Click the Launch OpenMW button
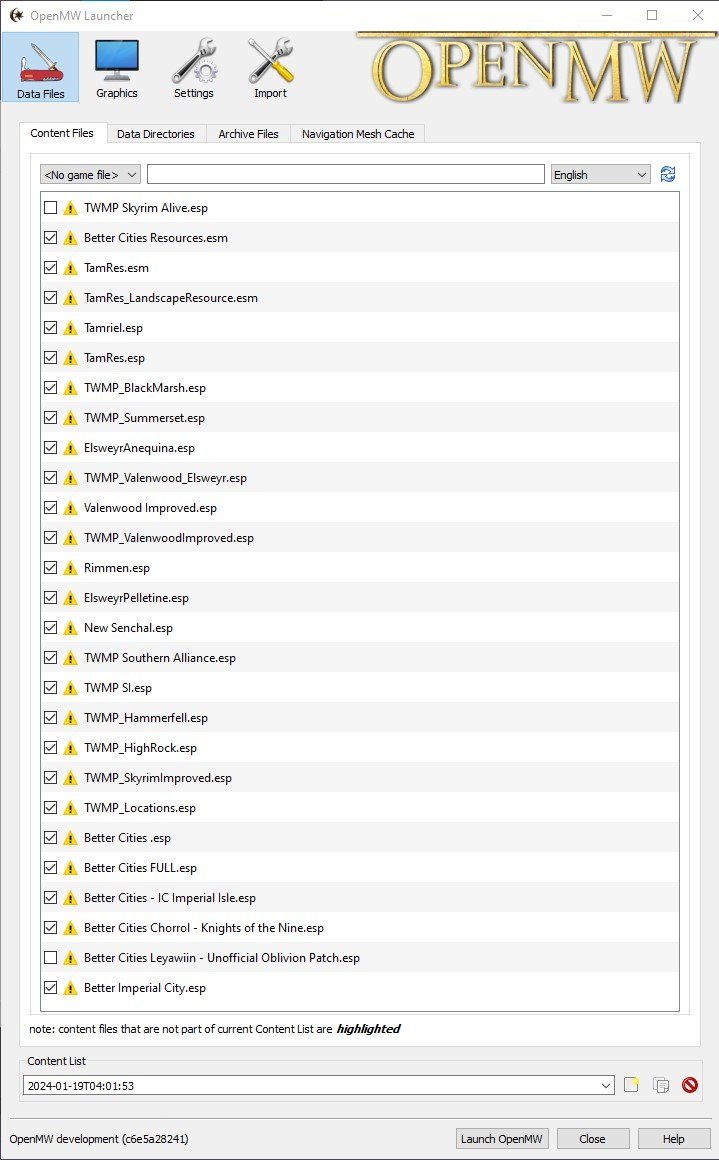 pos(502,1139)
